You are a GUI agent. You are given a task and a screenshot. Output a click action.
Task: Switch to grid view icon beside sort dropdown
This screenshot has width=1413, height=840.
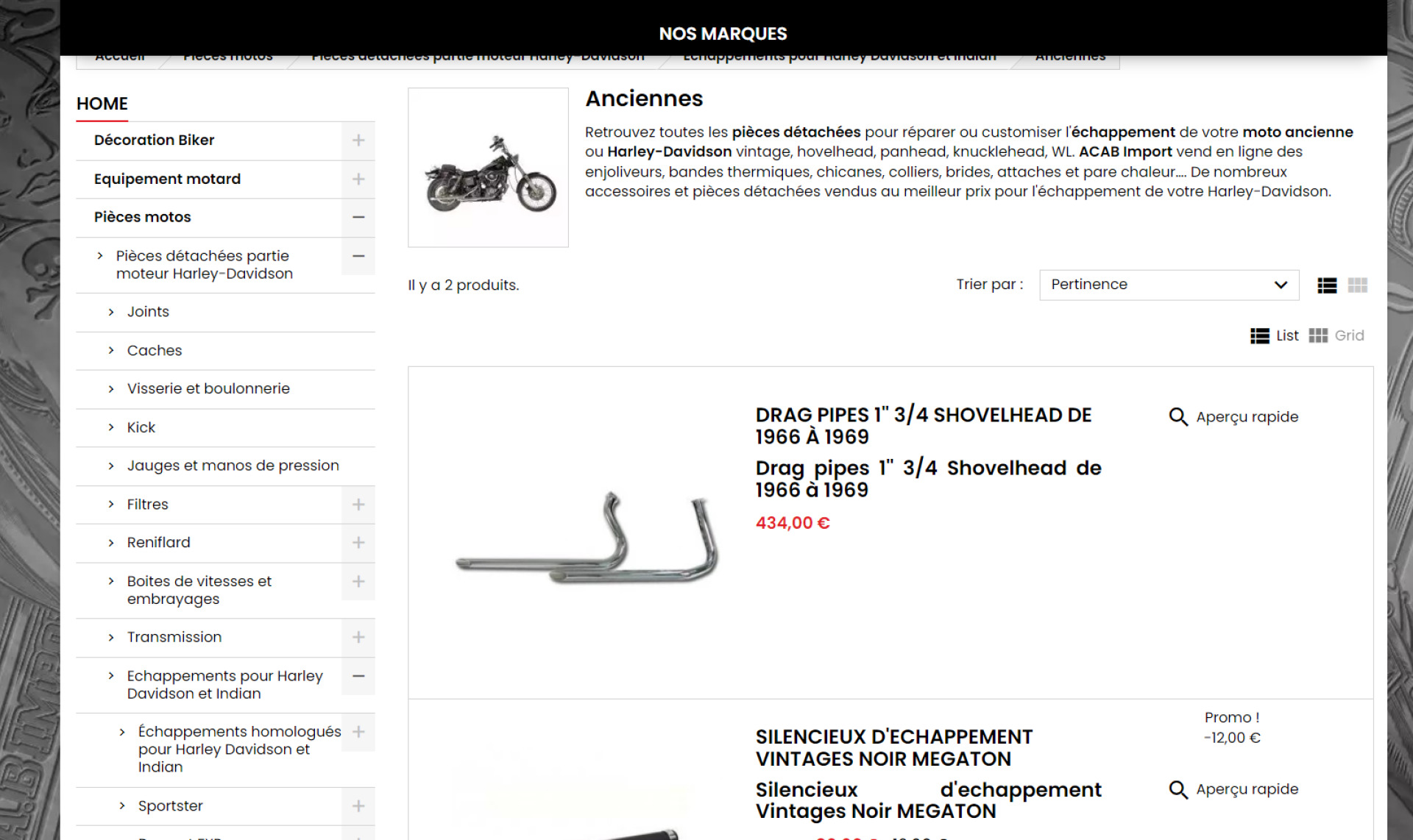click(1358, 285)
